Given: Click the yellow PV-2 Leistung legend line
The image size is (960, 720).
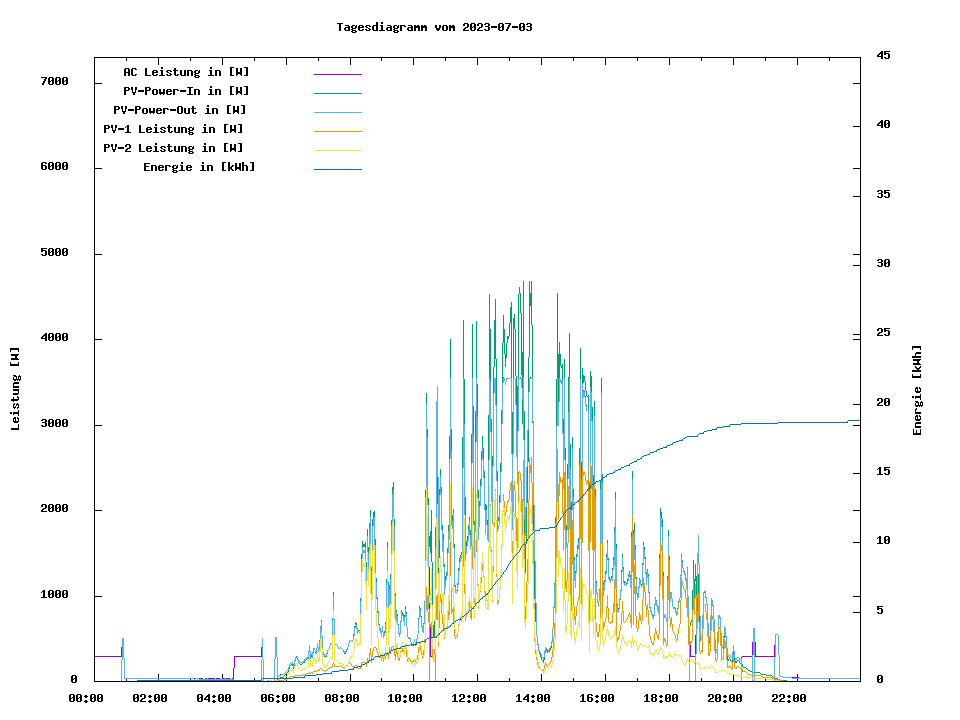Looking at the screenshot, I should tap(337, 150).
